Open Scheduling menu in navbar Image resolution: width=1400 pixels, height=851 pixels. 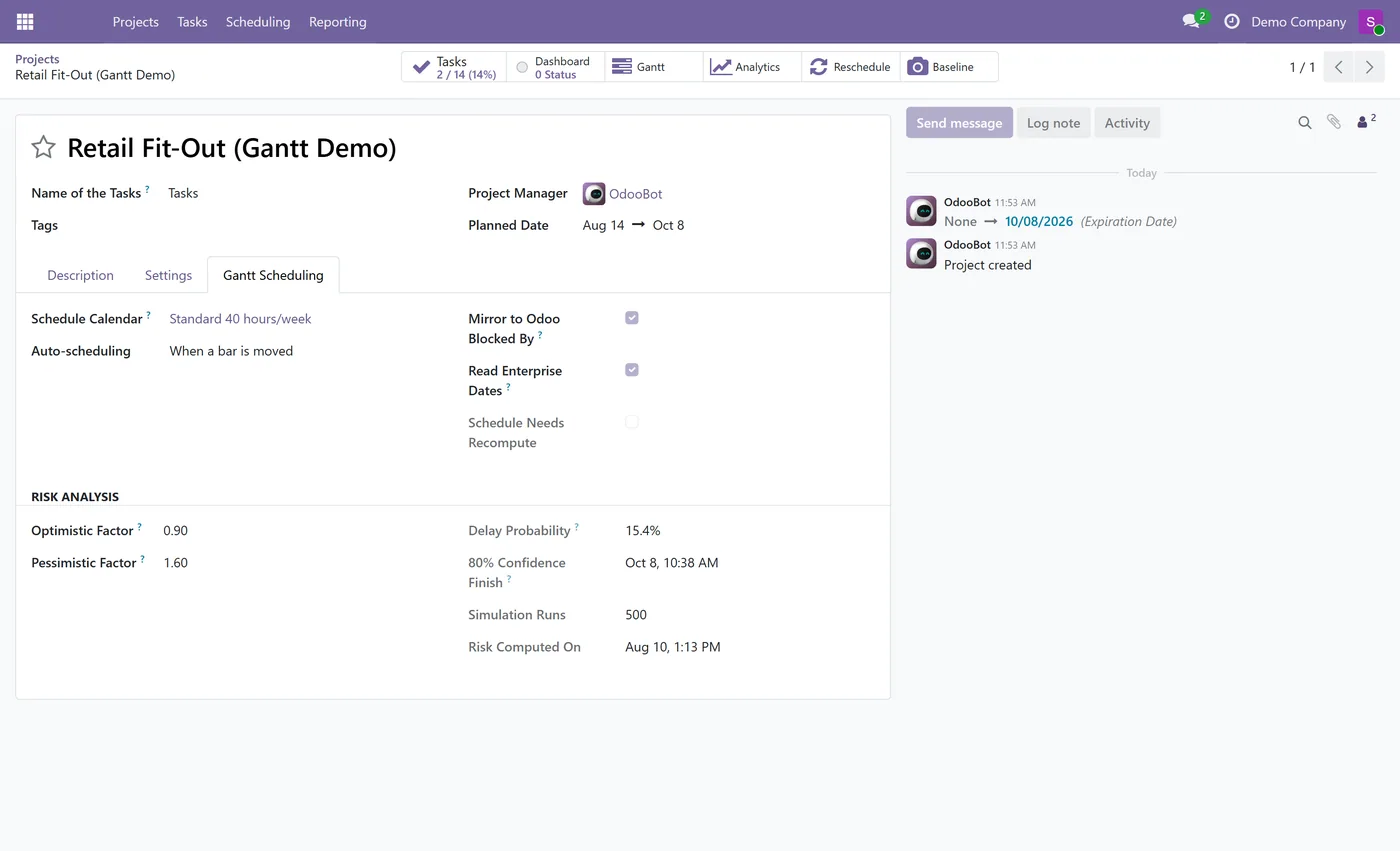click(x=258, y=21)
